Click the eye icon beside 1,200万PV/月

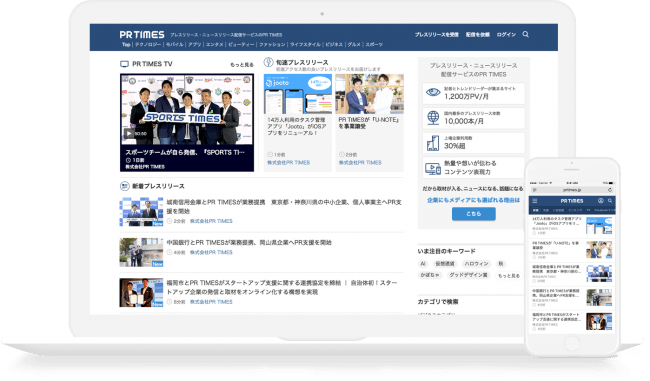tap(433, 92)
